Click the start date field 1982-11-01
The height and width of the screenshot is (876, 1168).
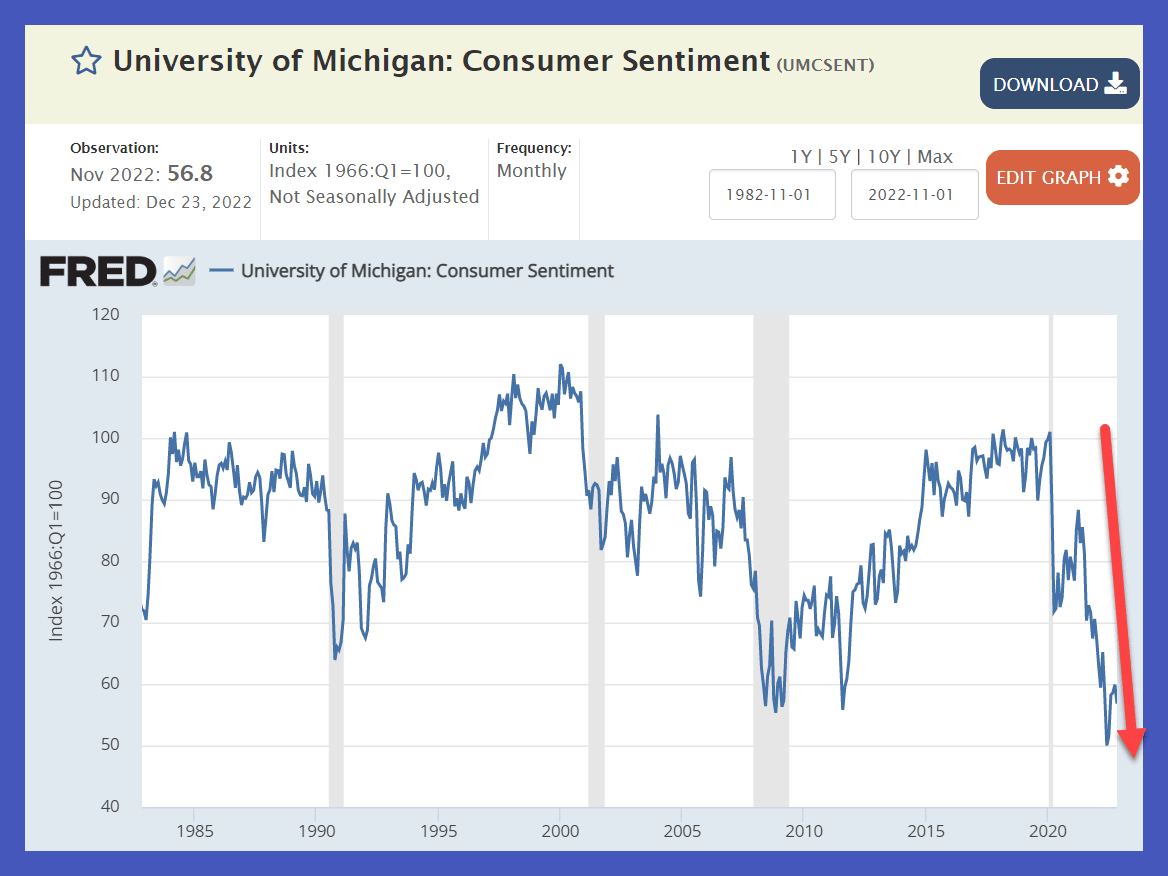click(772, 195)
